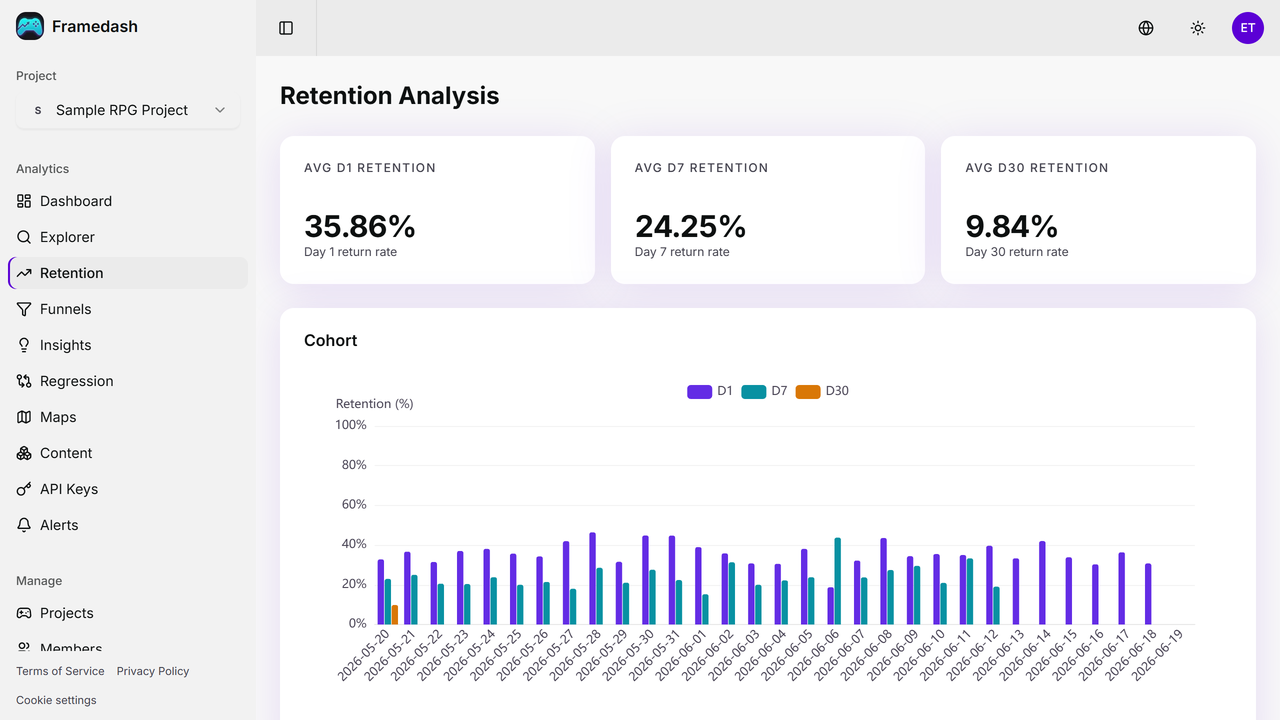Hide the D30 orange legend swatch

808,391
